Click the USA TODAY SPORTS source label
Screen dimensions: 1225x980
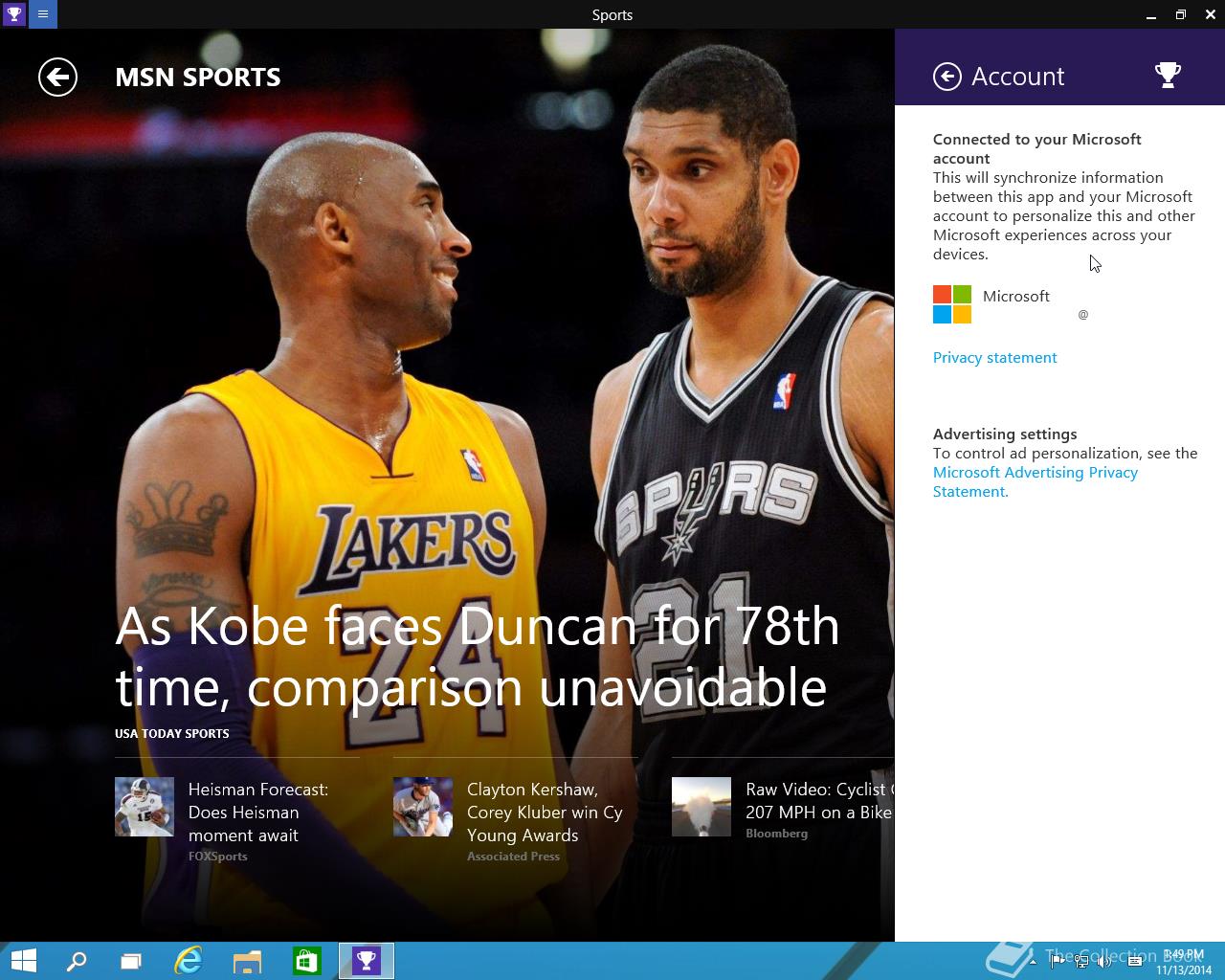click(172, 733)
